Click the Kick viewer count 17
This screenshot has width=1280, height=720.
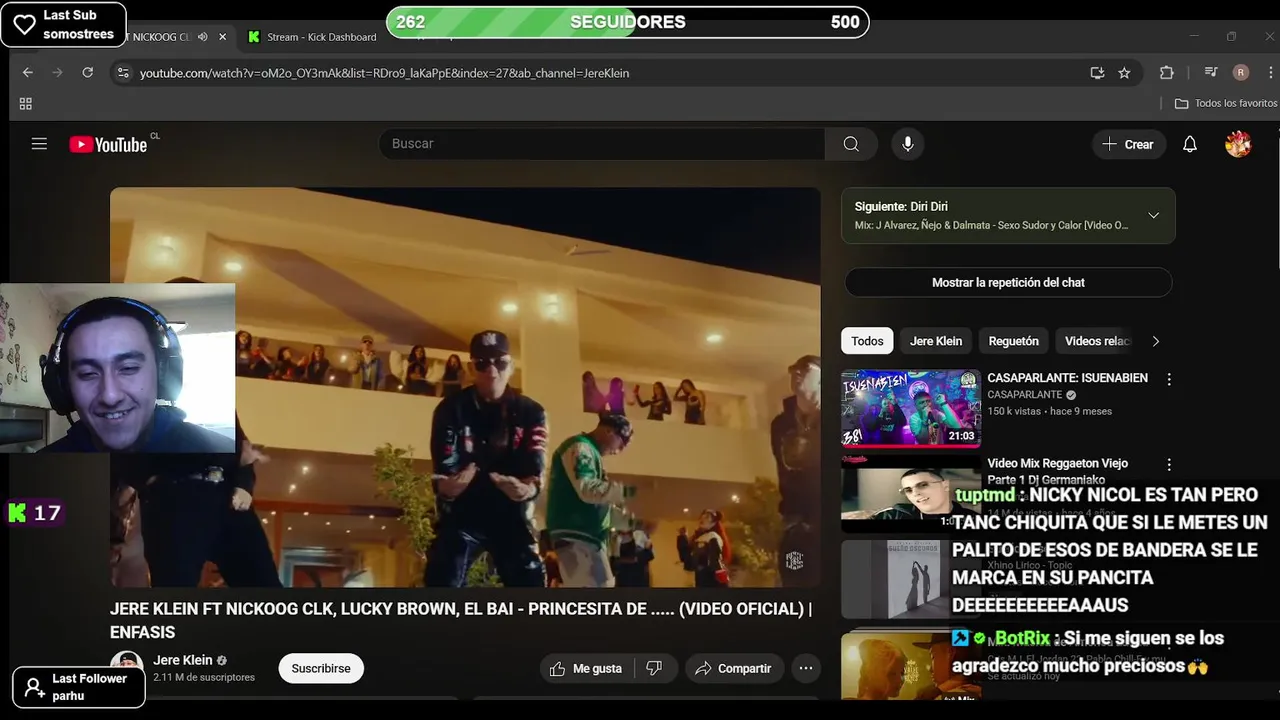point(36,513)
